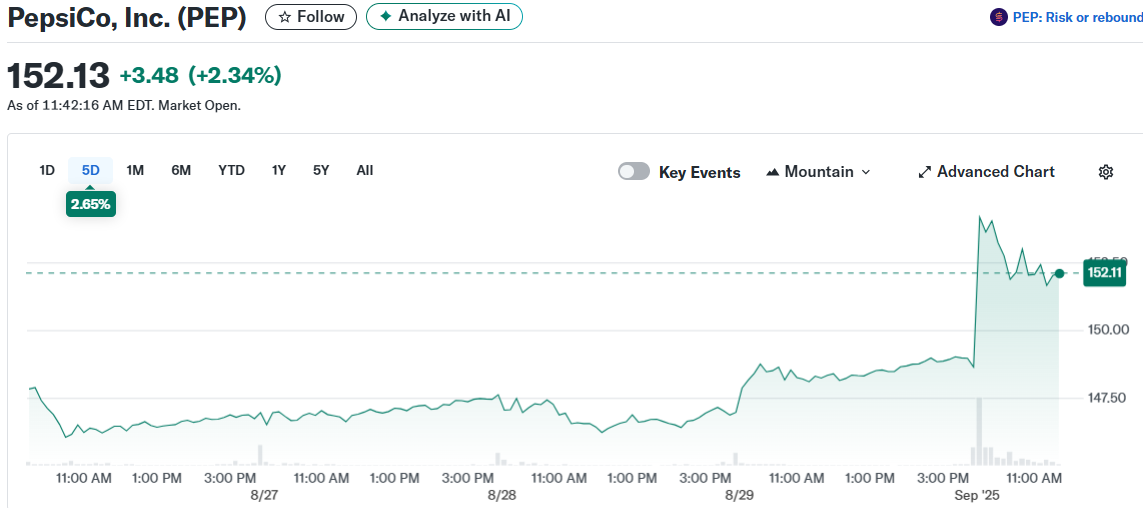Click the 8/29 date axis label
This screenshot has height=508, width=1143.
739,495
